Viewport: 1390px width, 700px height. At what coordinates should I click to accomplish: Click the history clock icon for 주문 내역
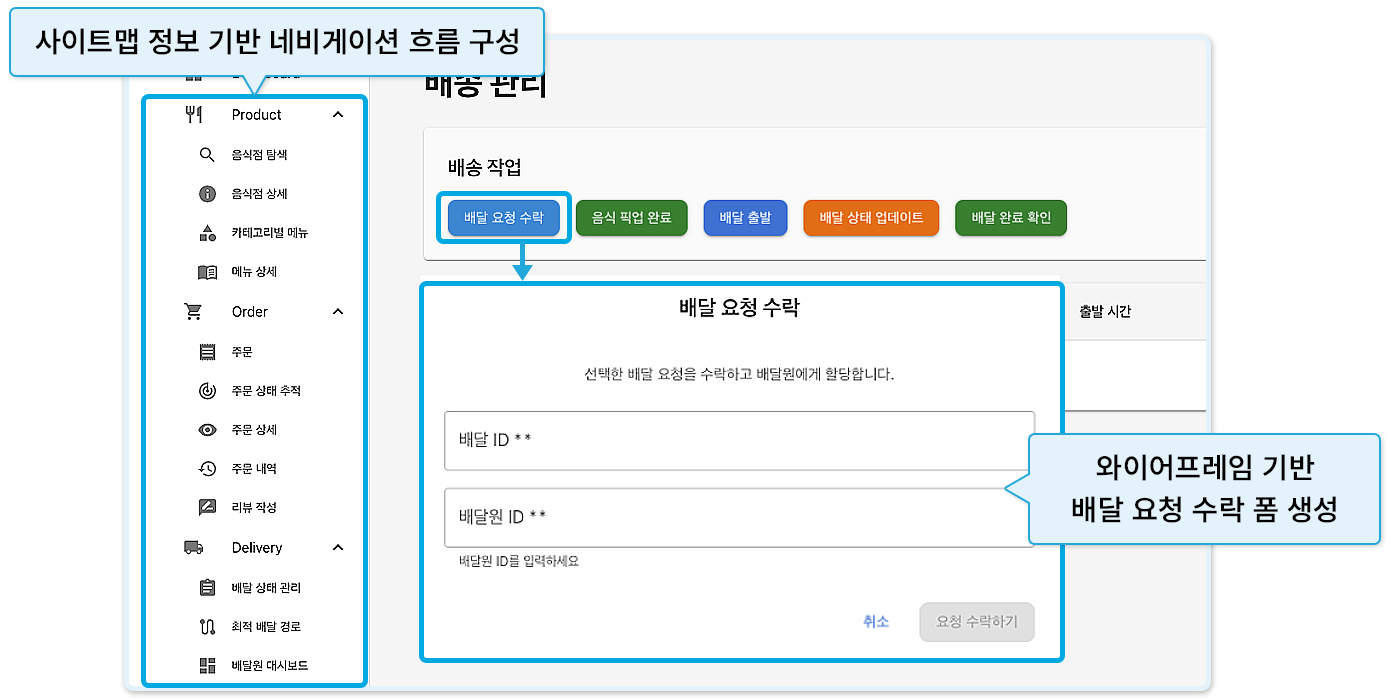207,469
